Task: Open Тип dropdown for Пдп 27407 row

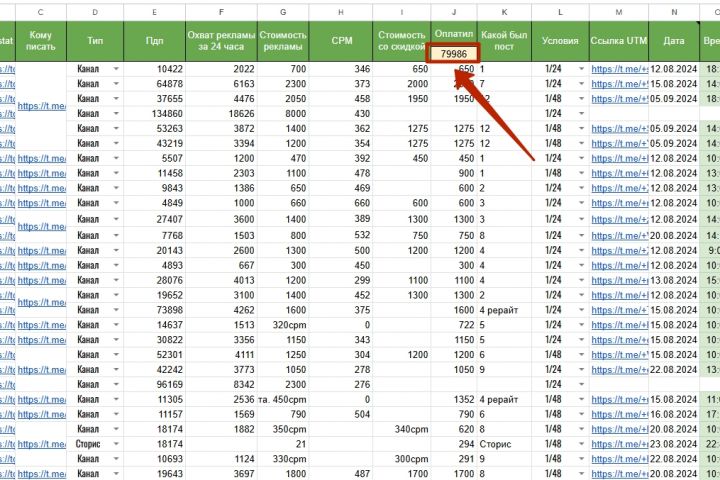Action: coord(116,220)
